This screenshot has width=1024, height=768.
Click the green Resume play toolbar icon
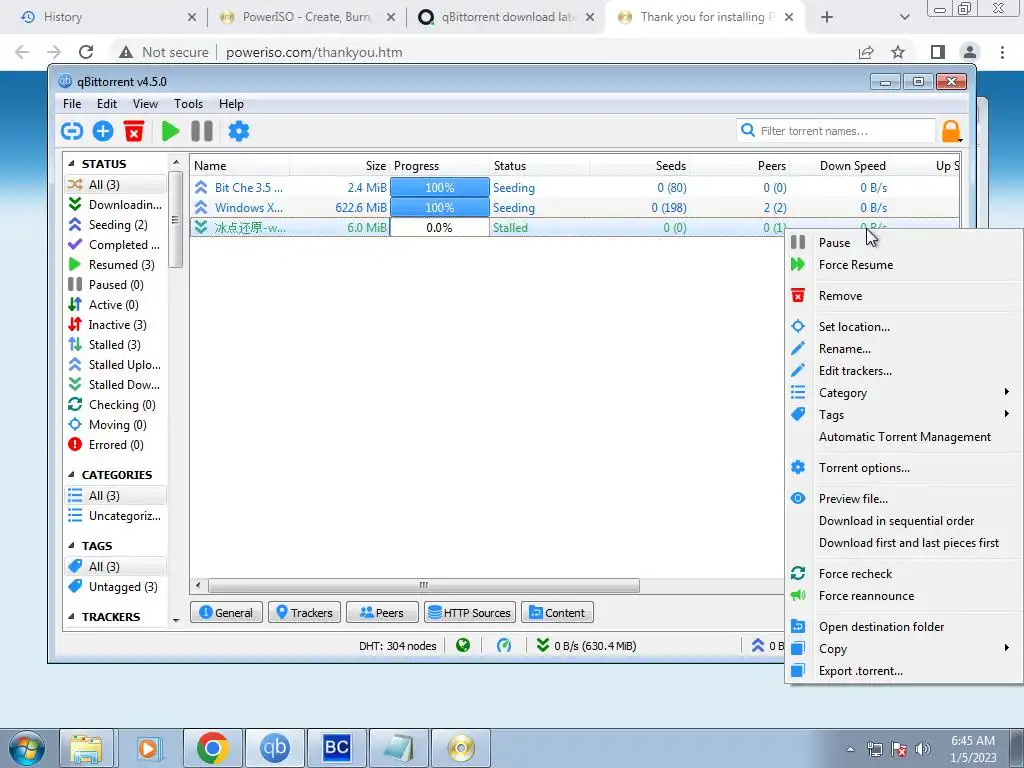[x=170, y=131]
